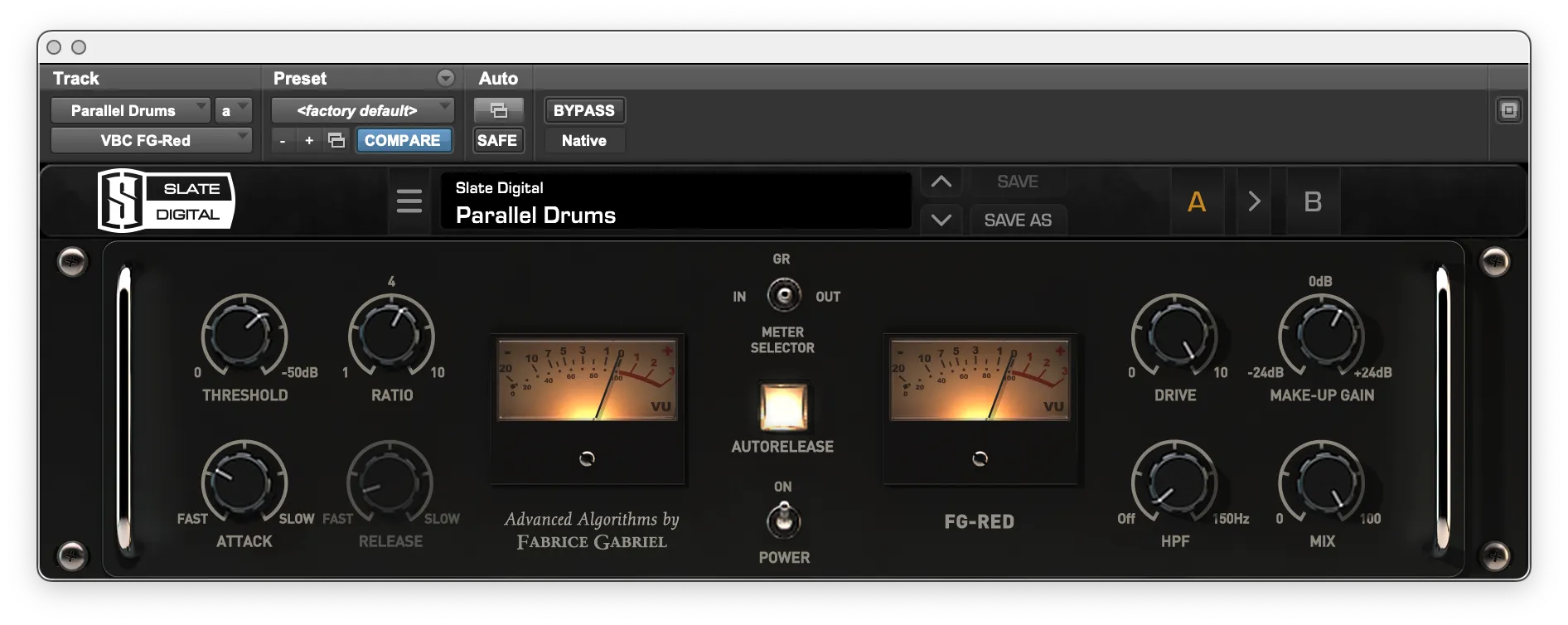Click the IN label beside meter selector
The width and height of the screenshot is (1568, 625).
(x=739, y=297)
